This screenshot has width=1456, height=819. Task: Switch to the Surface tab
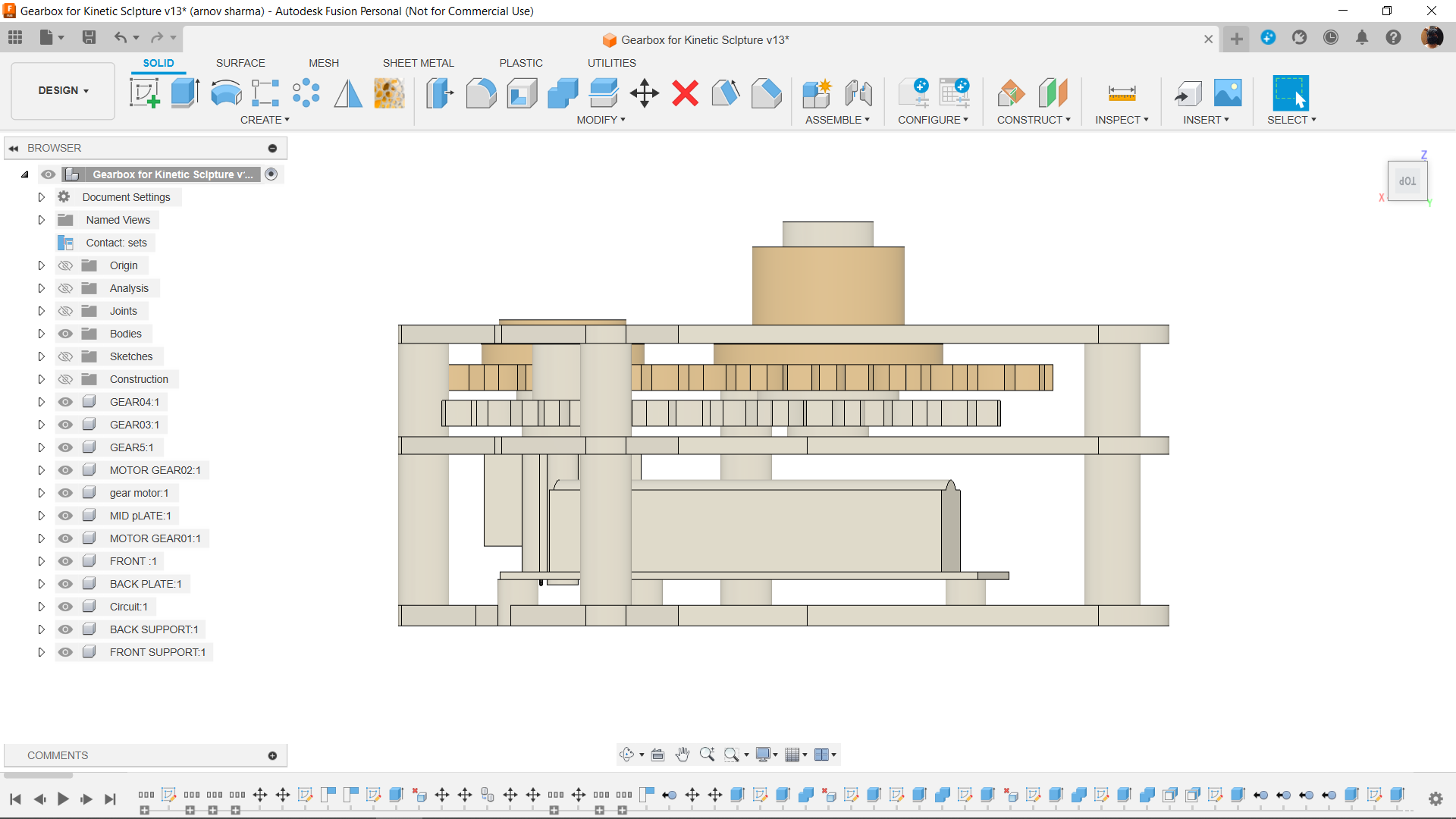click(x=240, y=62)
